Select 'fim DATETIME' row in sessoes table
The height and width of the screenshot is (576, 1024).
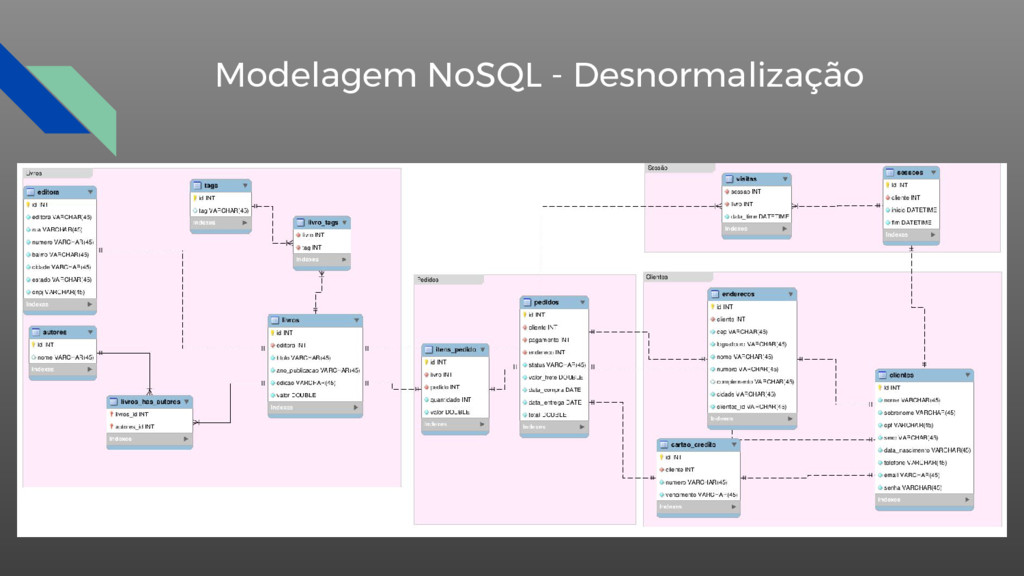[911, 223]
